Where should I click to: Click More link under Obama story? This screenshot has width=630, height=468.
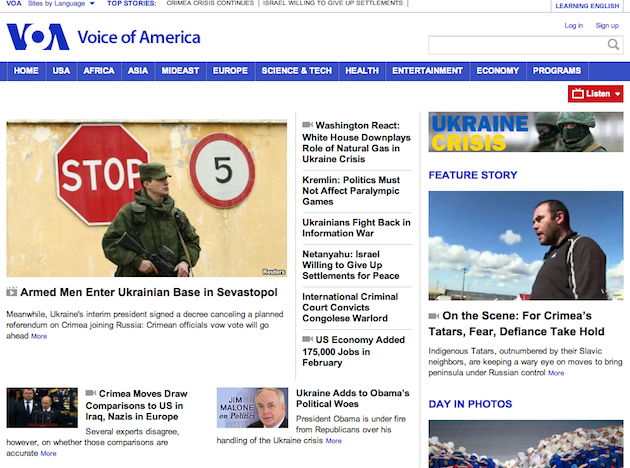coord(333,441)
